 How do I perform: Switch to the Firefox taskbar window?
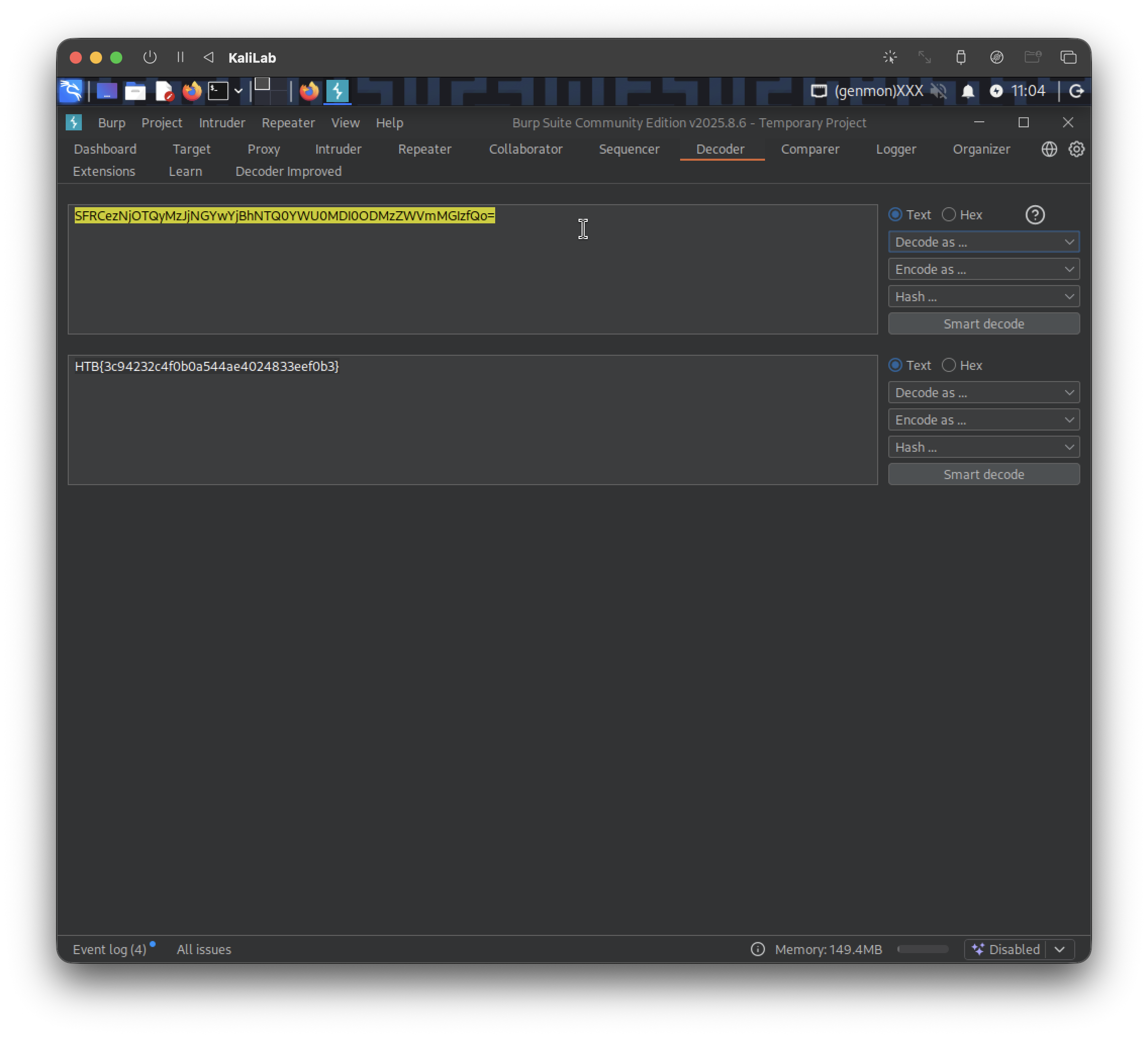(x=309, y=91)
